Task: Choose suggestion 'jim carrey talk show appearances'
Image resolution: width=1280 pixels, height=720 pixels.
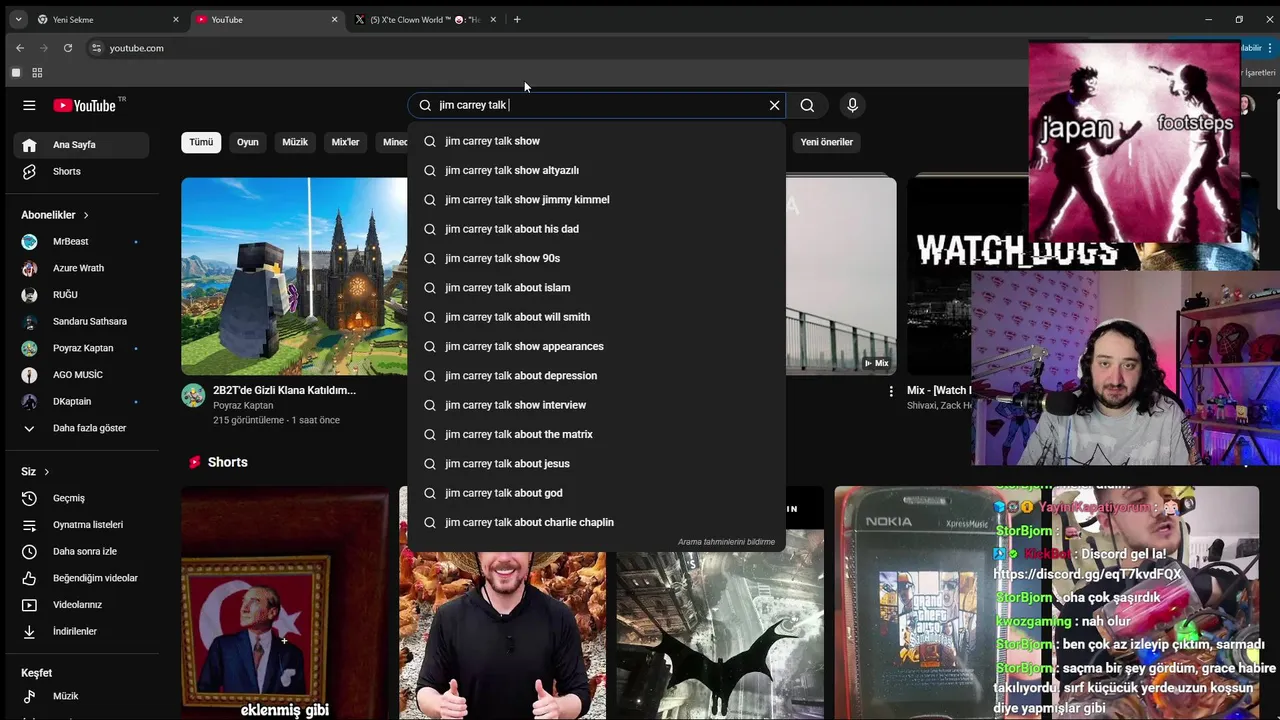Action: pyautogui.click(x=596, y=346)
